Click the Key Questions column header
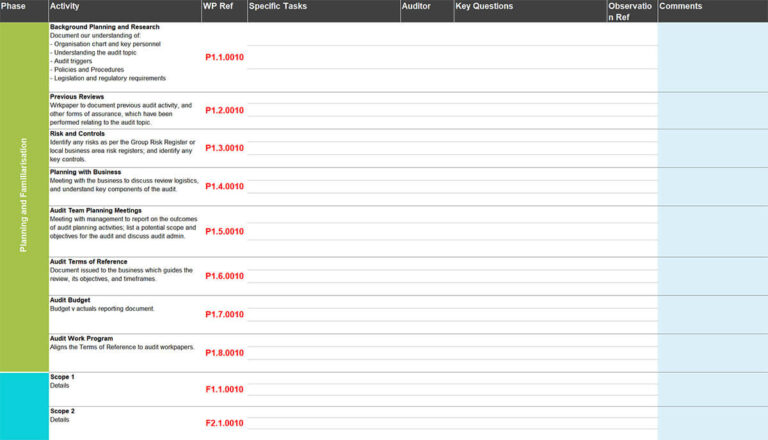Image resolution: width=768 pixels, height=440 pixels. click(530, 11)
